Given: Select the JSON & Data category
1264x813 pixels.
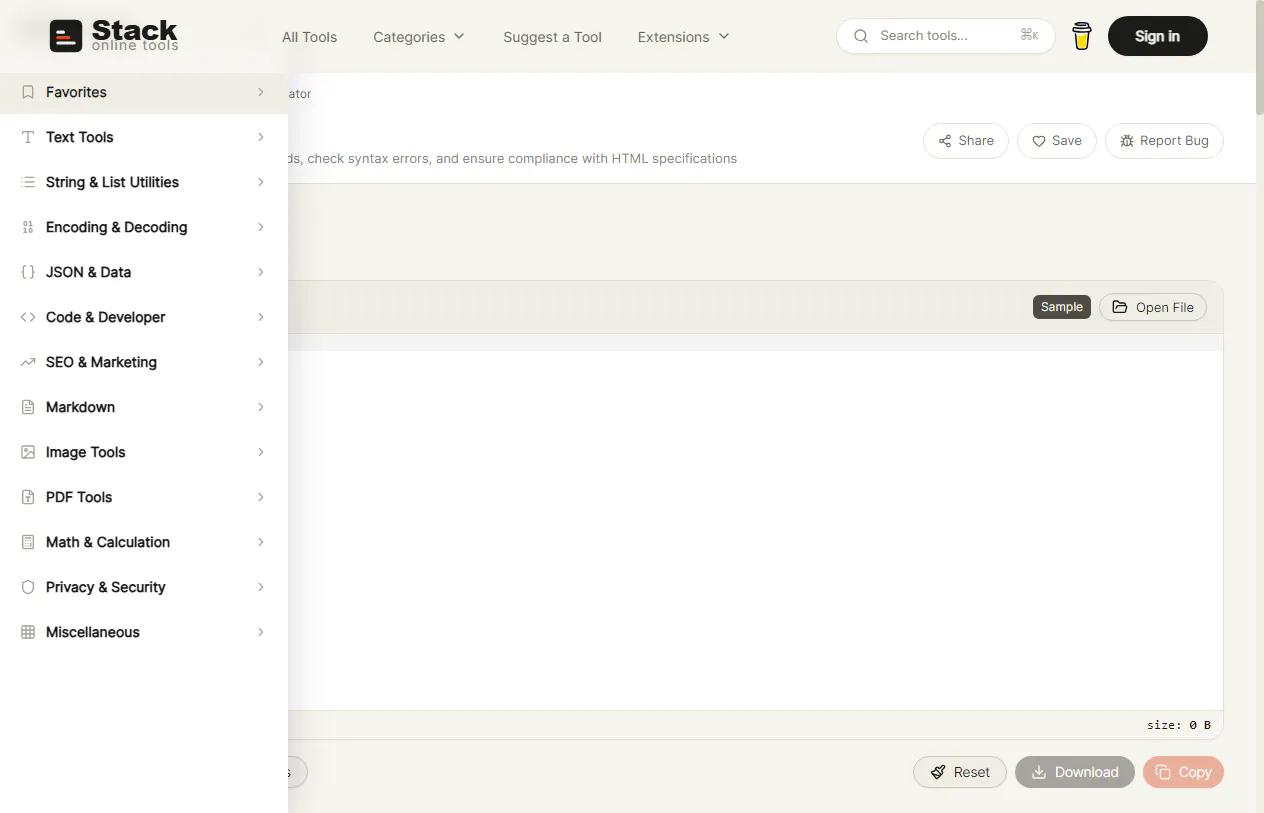Looking at the screenshot, I should coord(144,272).
